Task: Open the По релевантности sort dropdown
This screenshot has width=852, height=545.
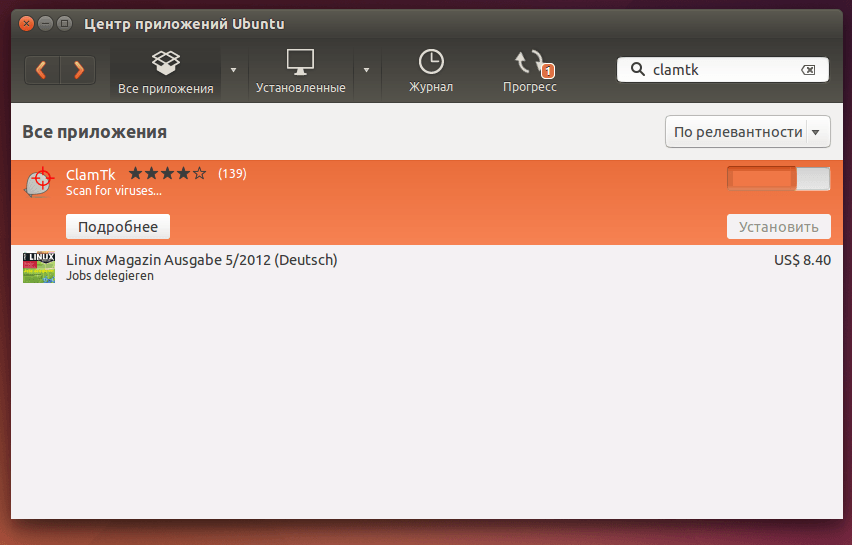Action: tap(748, 131)
